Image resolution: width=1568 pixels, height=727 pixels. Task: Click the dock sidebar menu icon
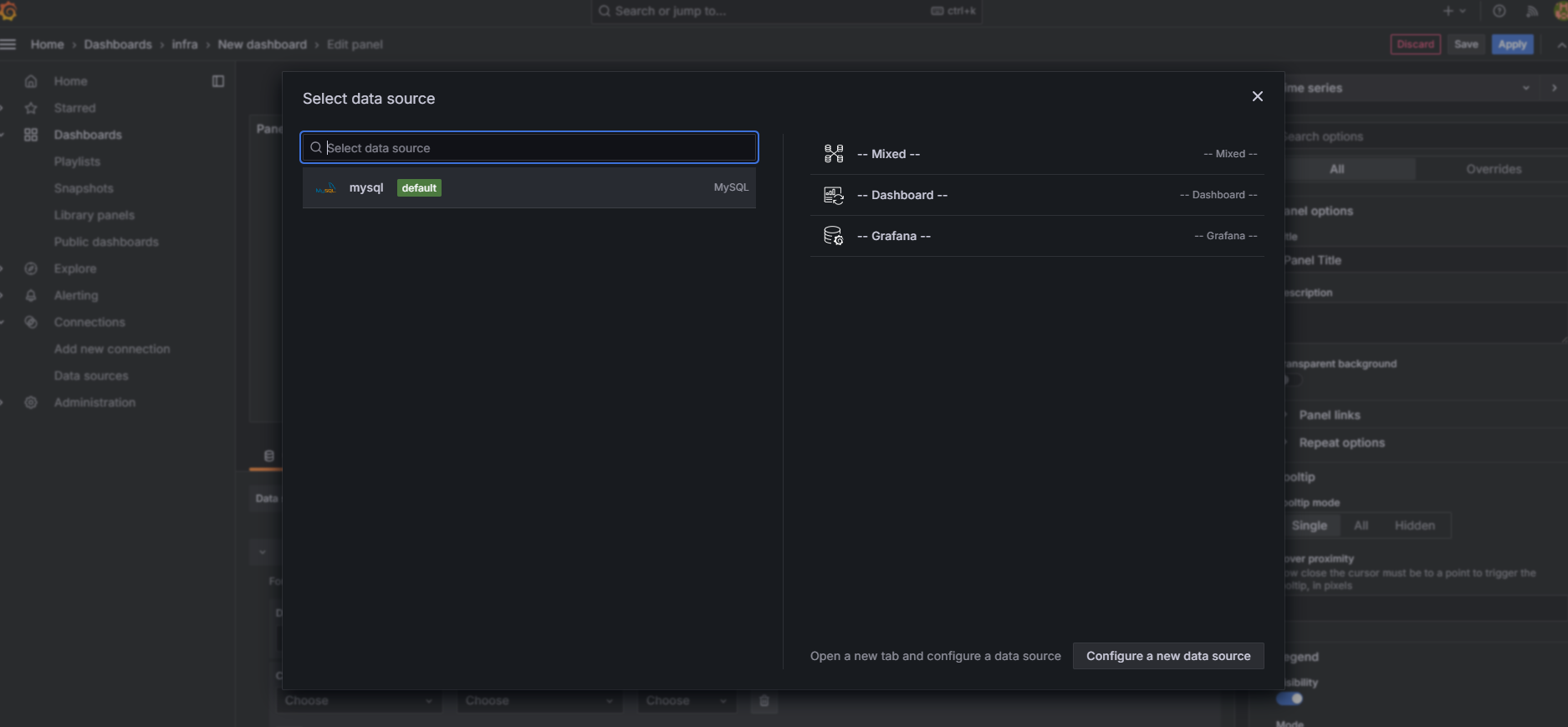pyautogui.click(x=218, y=81)
